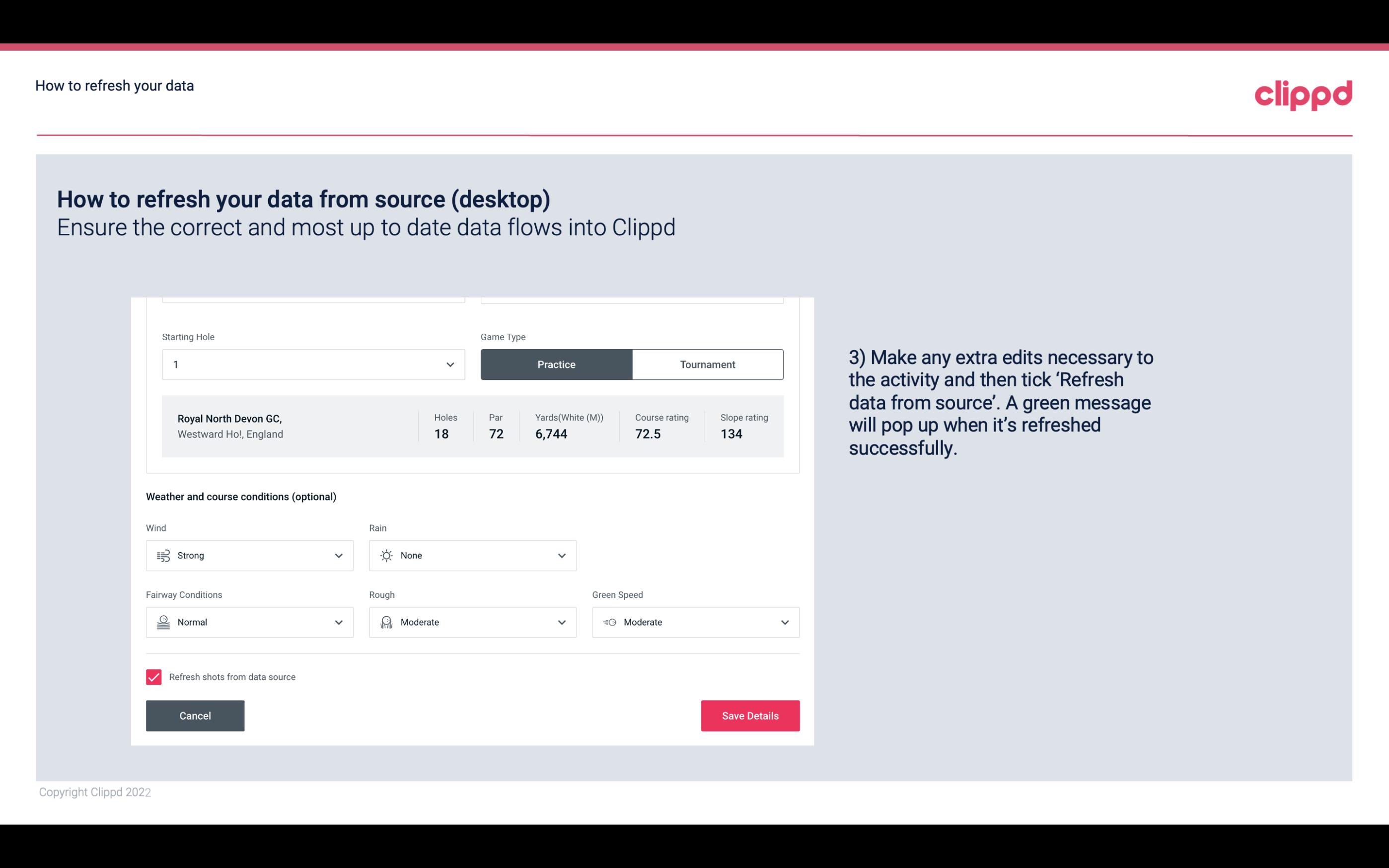The image size is (1389, 868).
Task: Select Tournament game type toggle
Action: [x=708, y=364]
